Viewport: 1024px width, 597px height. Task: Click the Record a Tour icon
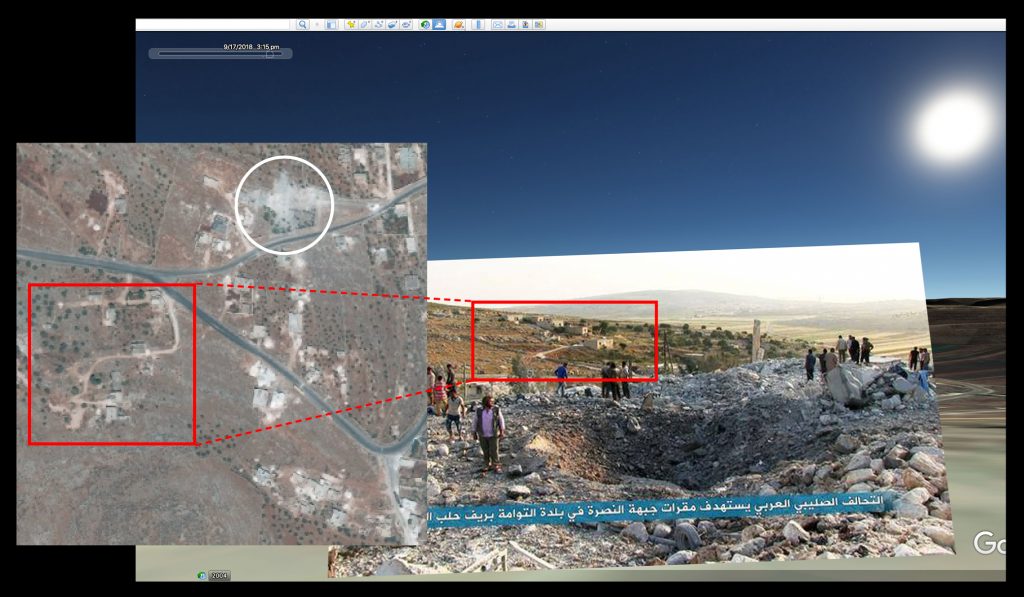tap(407, 24)
